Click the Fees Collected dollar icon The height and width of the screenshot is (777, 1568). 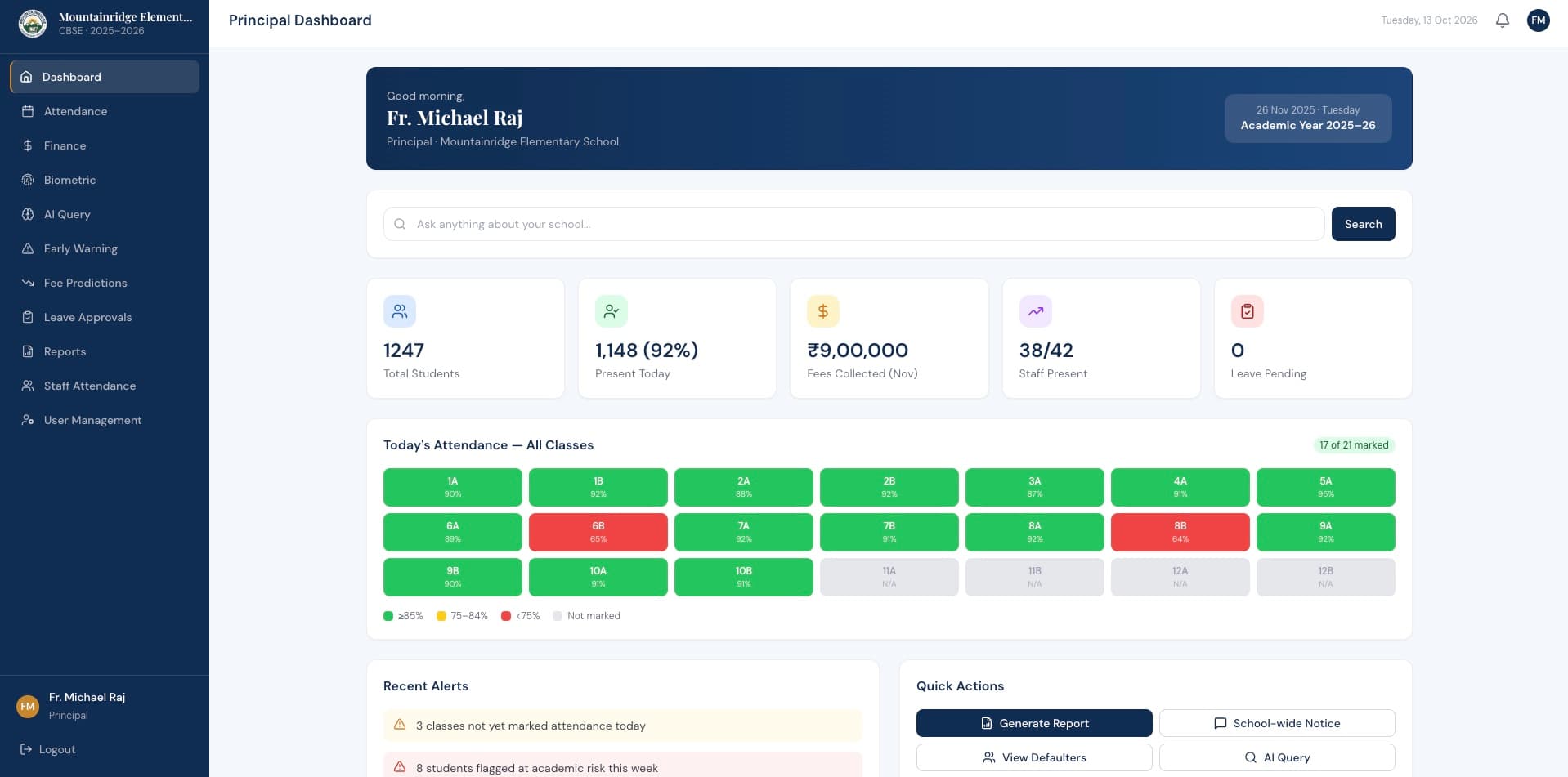point(823,311)
